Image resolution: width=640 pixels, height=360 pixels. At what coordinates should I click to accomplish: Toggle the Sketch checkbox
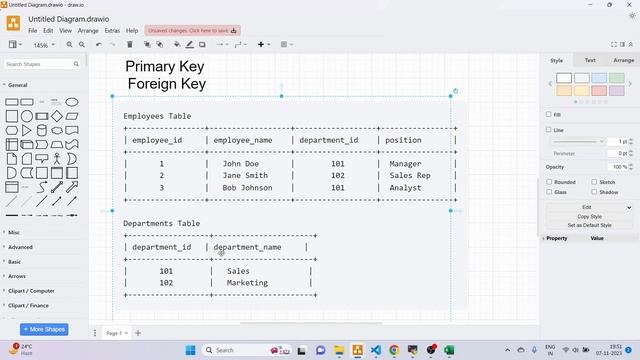(x=594, y=182)
